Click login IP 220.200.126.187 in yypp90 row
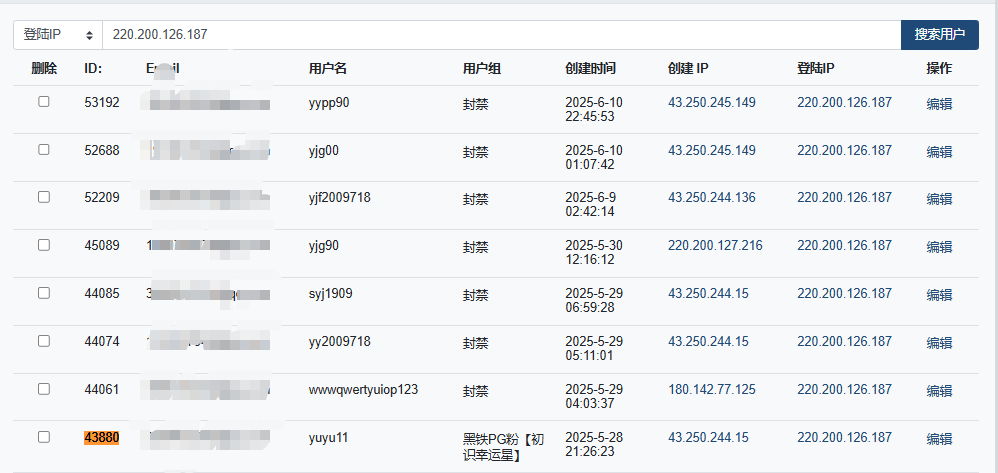 coord(844,102)
